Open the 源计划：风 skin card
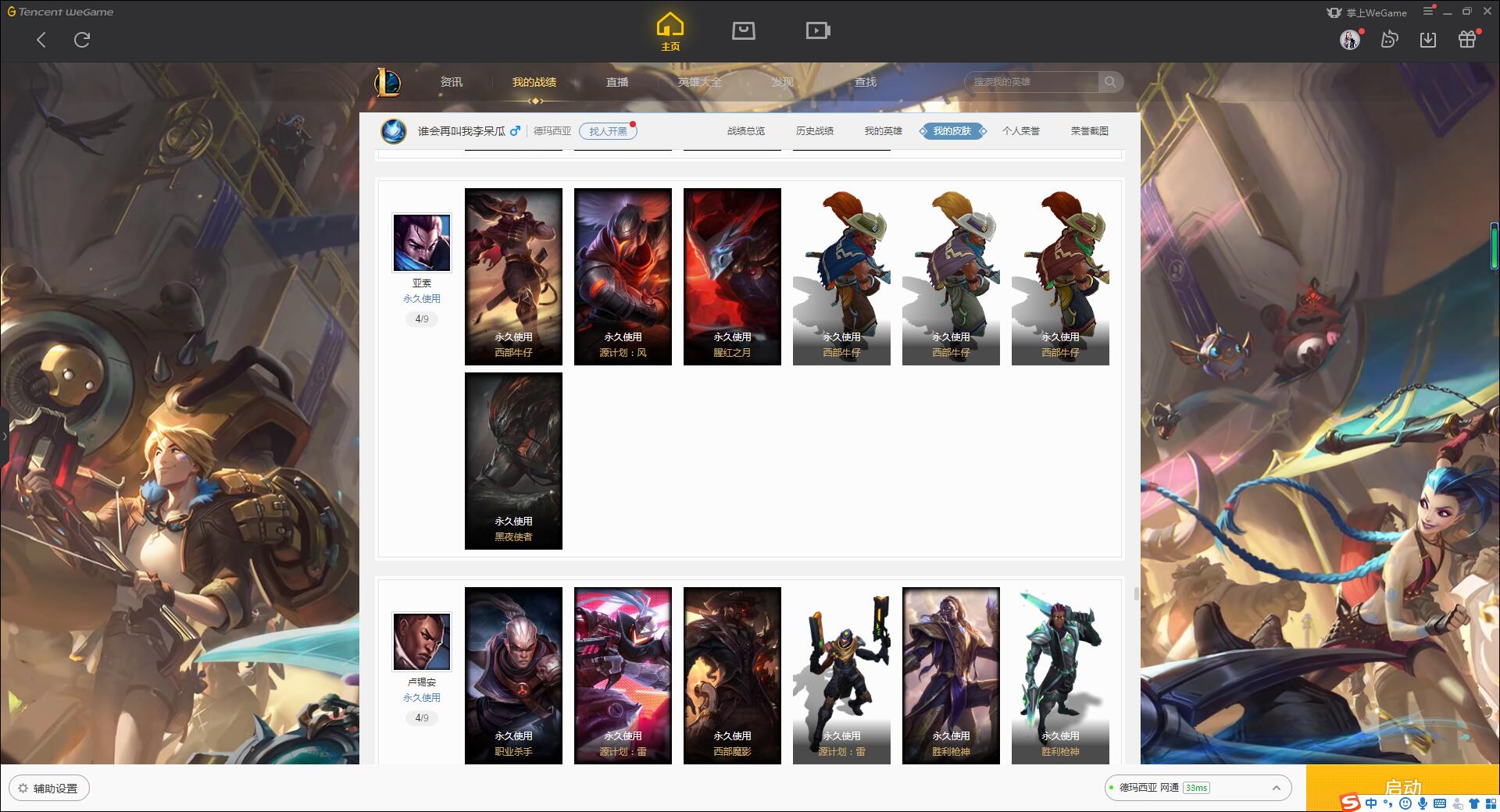 click(623, 276)
